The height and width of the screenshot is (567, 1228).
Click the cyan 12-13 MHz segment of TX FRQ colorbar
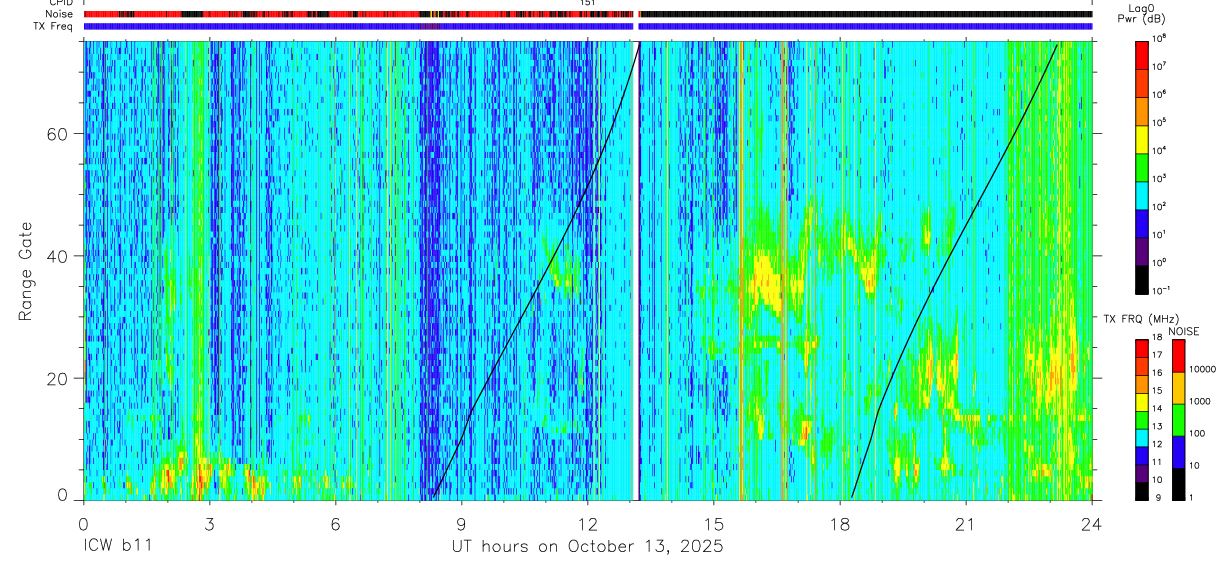point(1141,438)
